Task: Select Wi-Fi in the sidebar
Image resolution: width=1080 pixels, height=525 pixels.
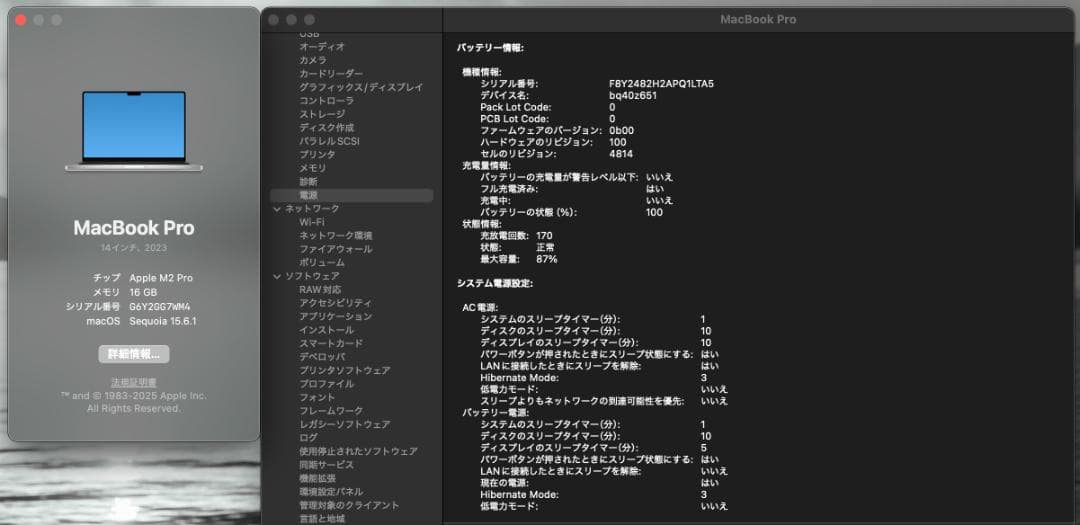Action: pyautogui.click(x=311, y=222)
